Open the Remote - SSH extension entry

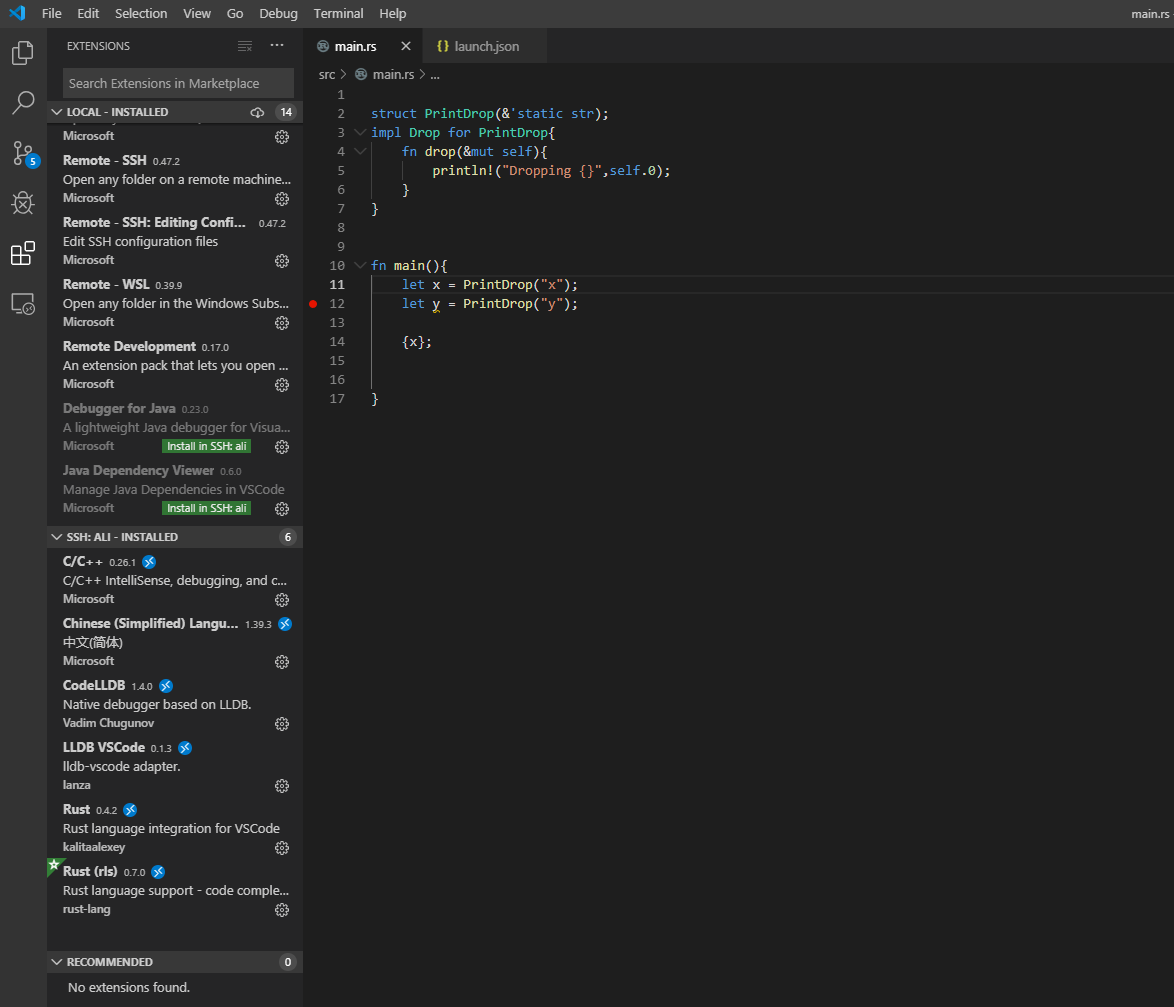174,179
